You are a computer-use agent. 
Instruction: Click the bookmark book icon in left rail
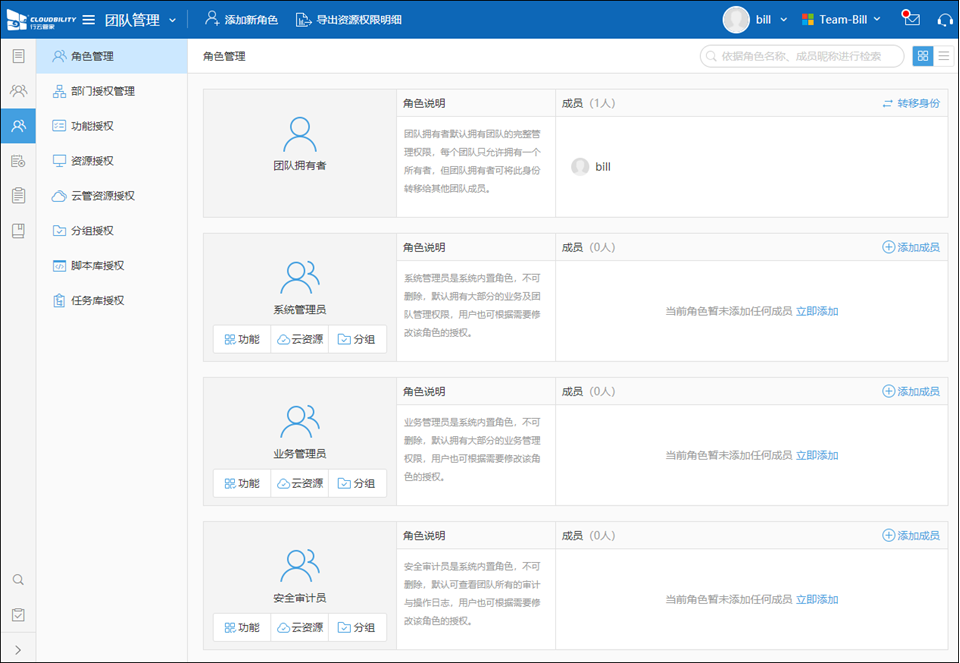18,231
